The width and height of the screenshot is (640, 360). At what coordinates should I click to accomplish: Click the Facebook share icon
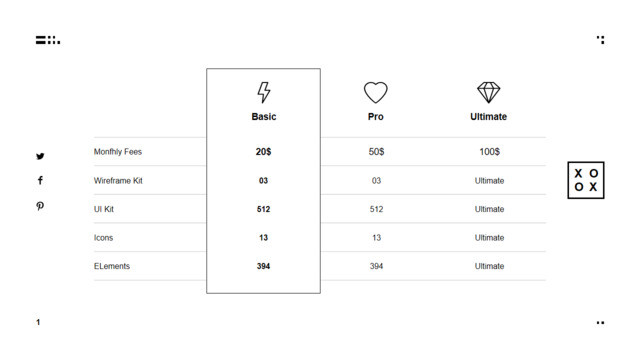(40, 180)
